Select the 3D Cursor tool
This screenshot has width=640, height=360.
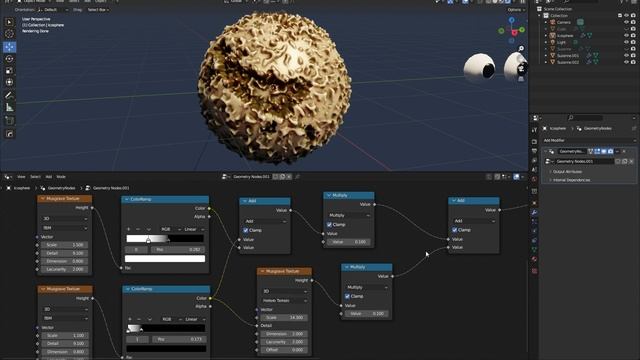click(9, 34)
